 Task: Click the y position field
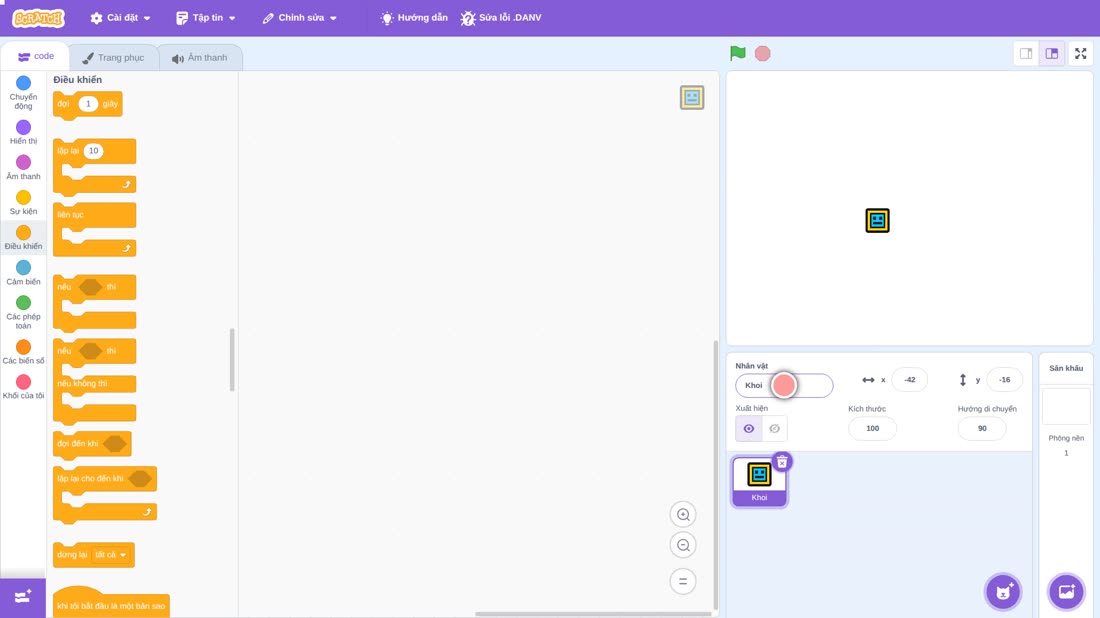pos(1005,379)
